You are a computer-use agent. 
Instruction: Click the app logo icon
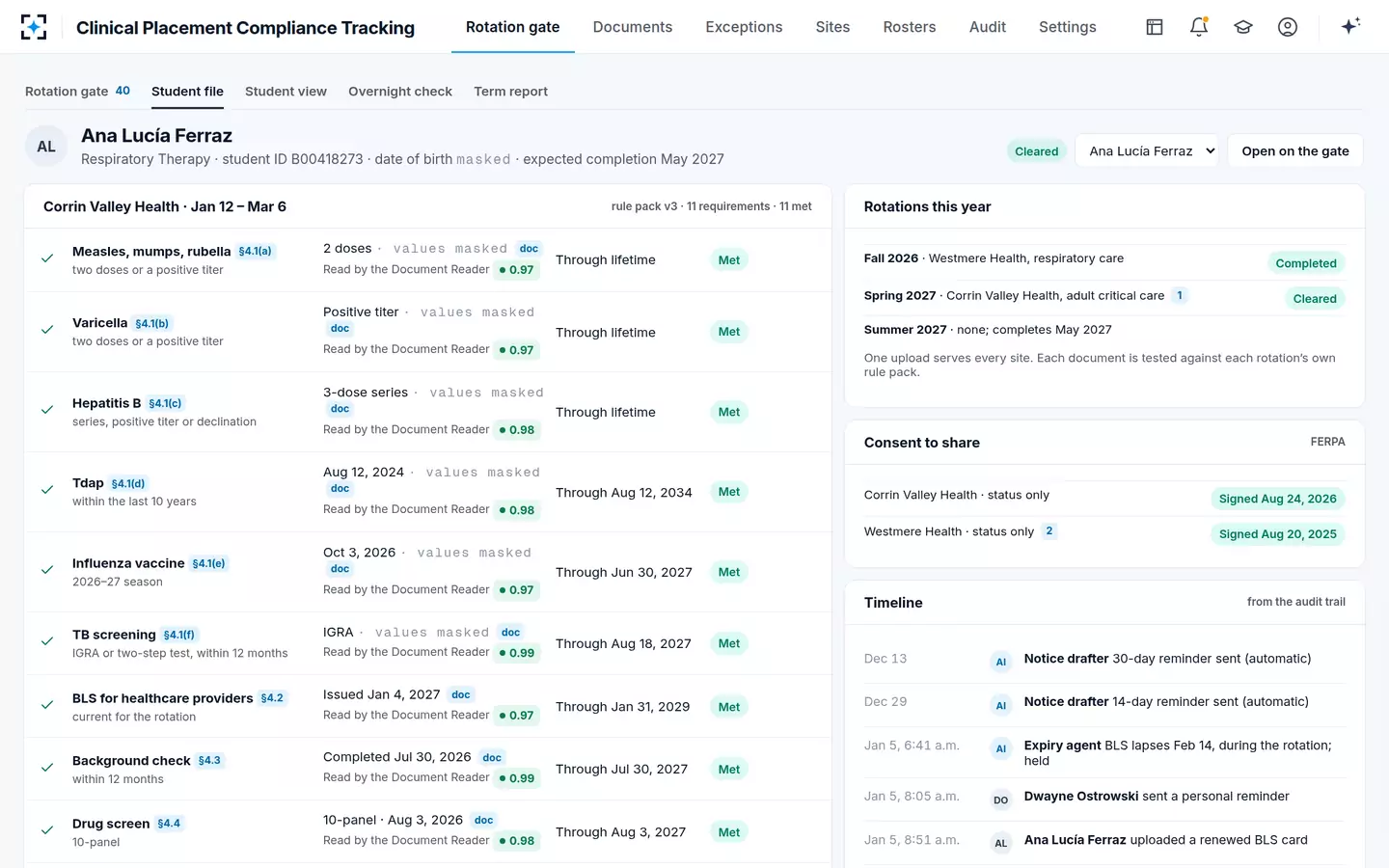(x=34, y=27)
